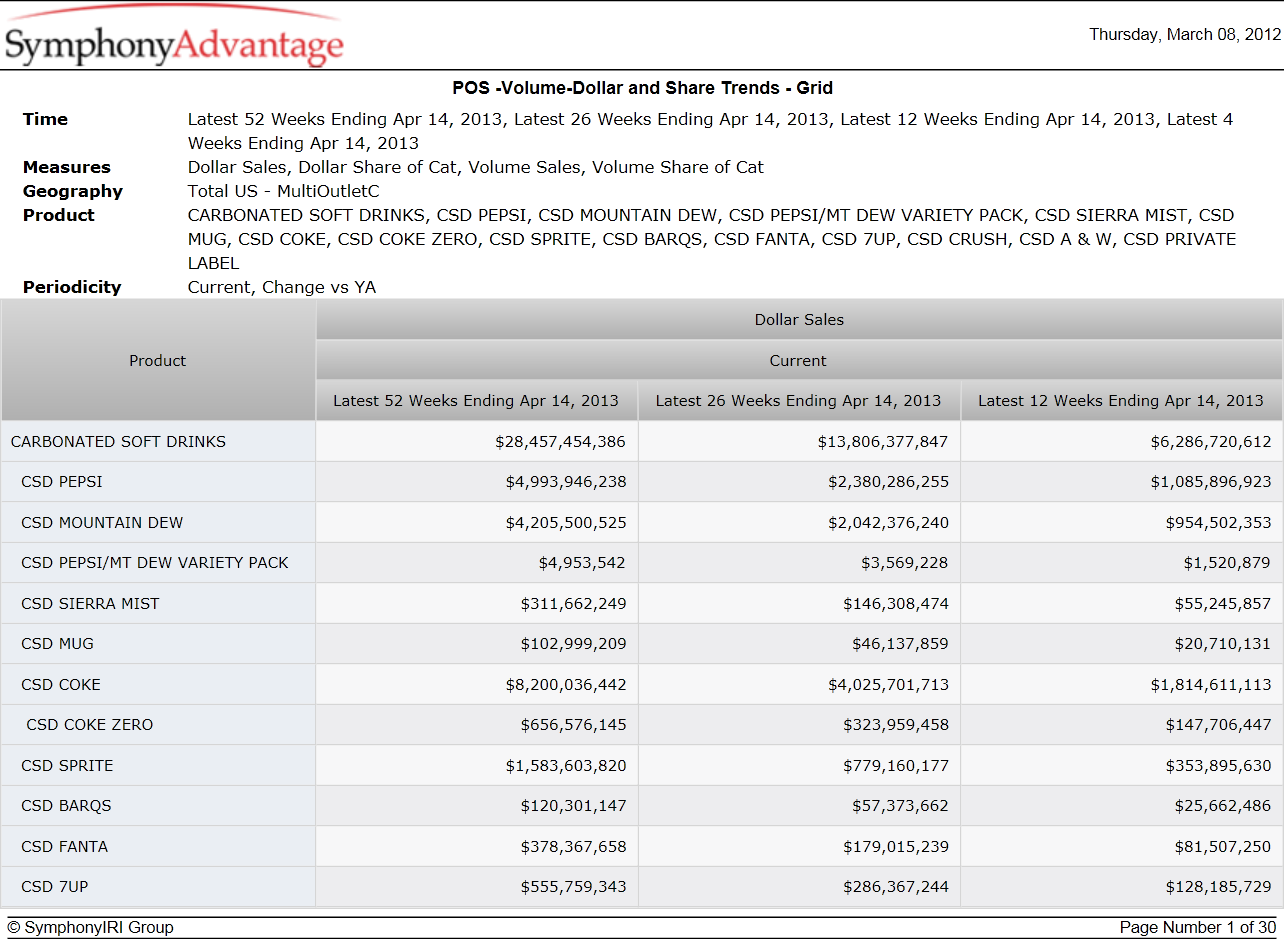Click the $378,367,658 Fanta cell

[477, 846]
